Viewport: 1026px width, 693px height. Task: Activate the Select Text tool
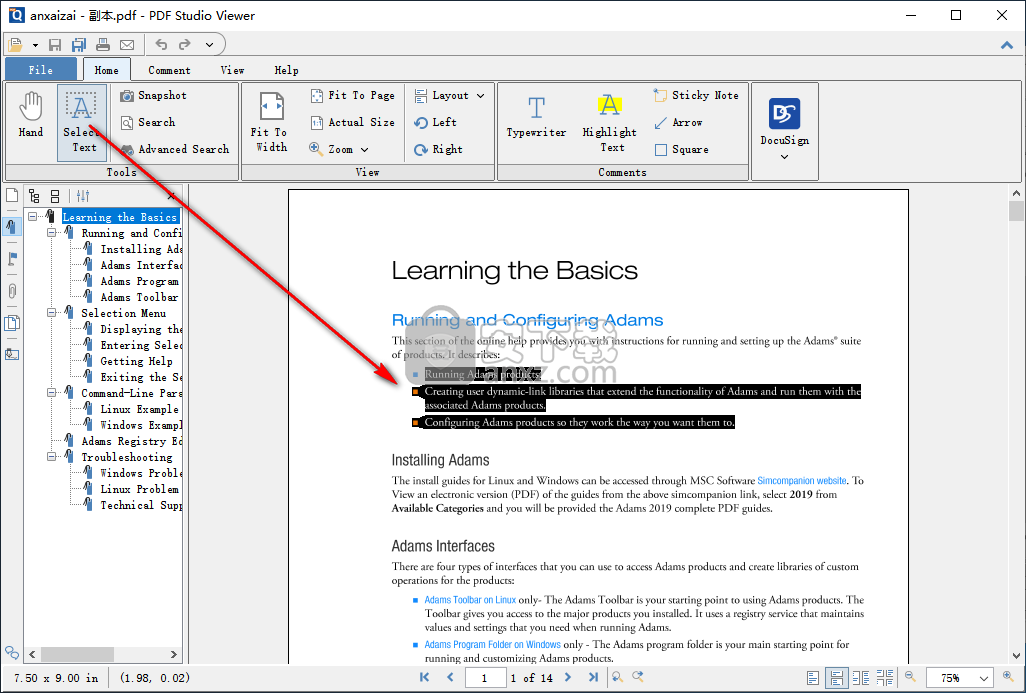tap(81, 122)
